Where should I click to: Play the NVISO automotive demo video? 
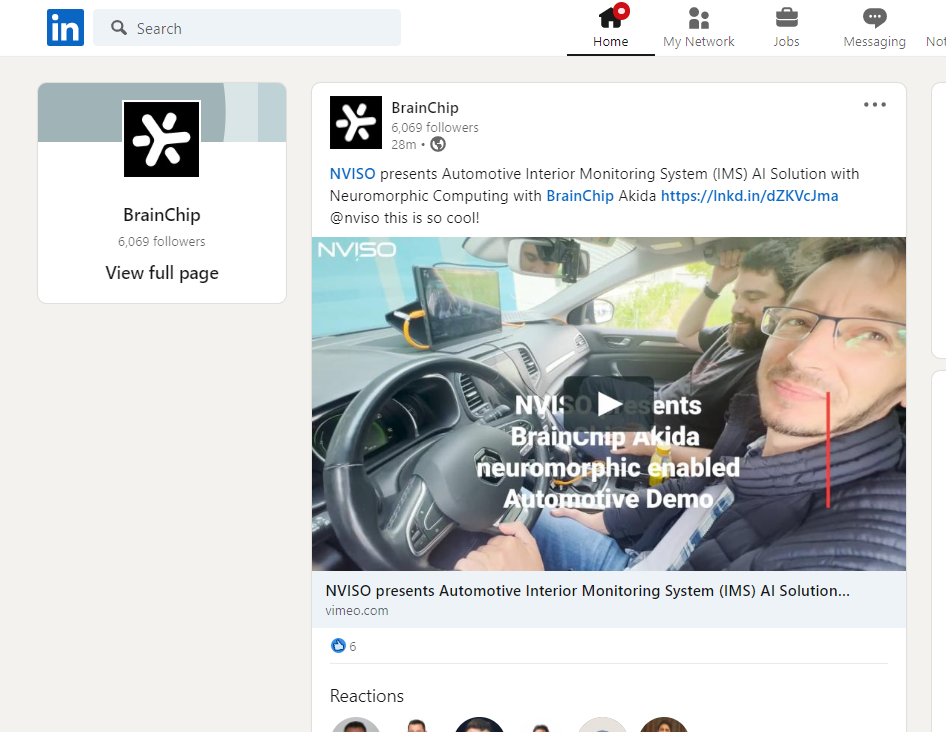tap(608, 403)
